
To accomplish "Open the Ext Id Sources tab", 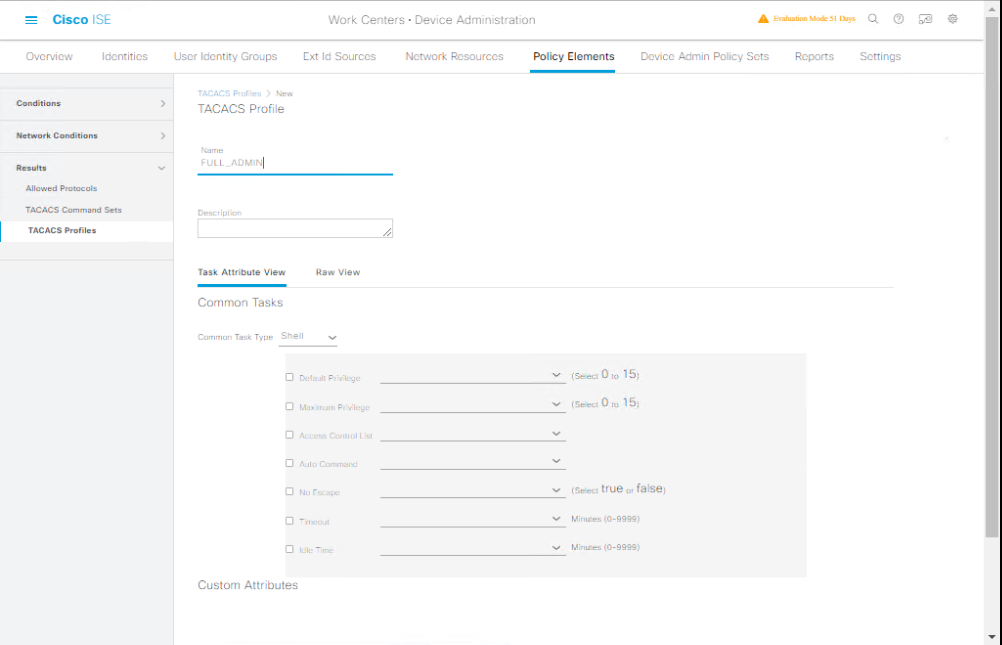I will (x=339, y=56).
